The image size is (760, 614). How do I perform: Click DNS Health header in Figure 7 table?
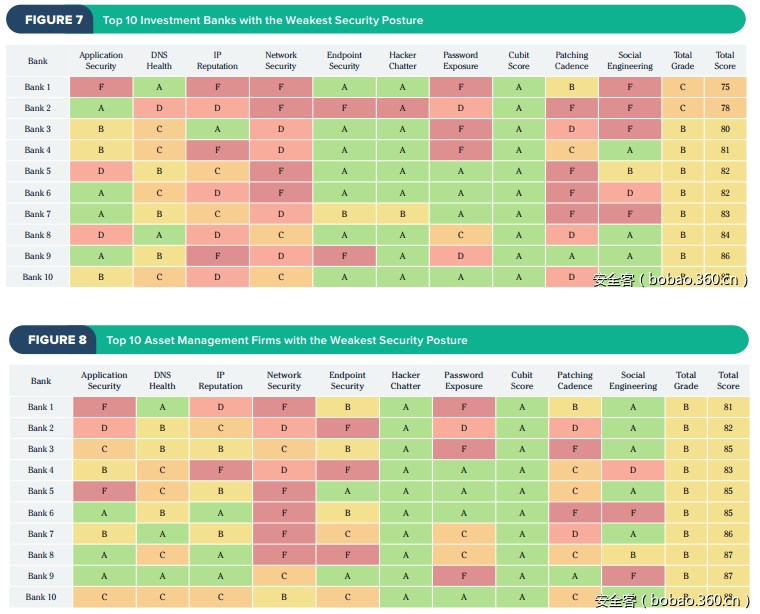click(160, 61)
